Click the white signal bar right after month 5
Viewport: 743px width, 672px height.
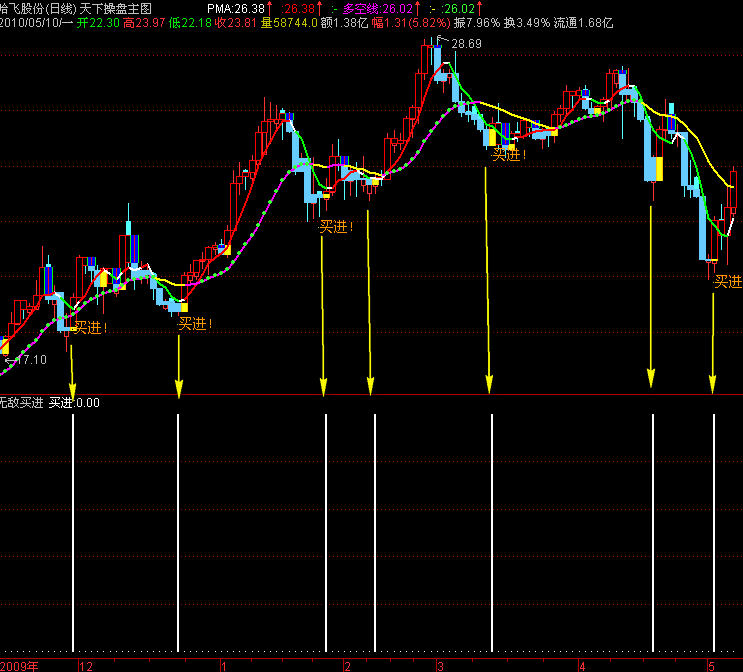[x=714, y=533]
